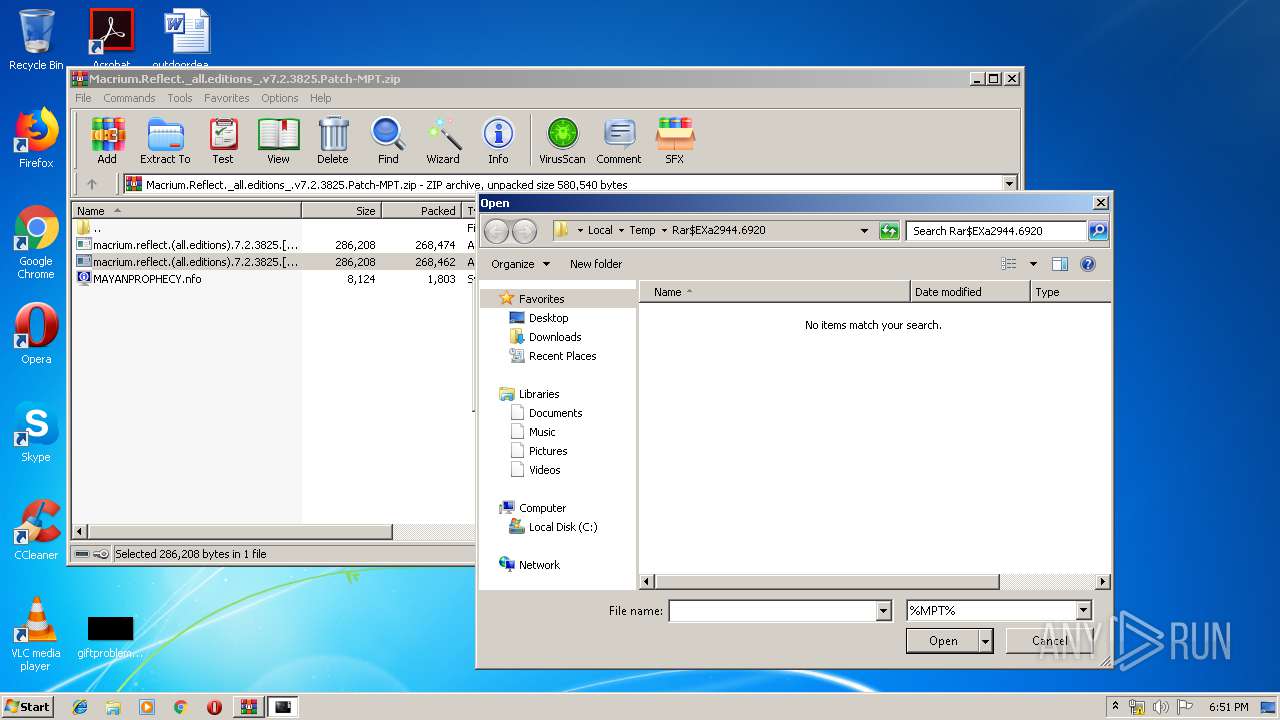Open the view options dropdown arrow

[x=1033, y=264]
